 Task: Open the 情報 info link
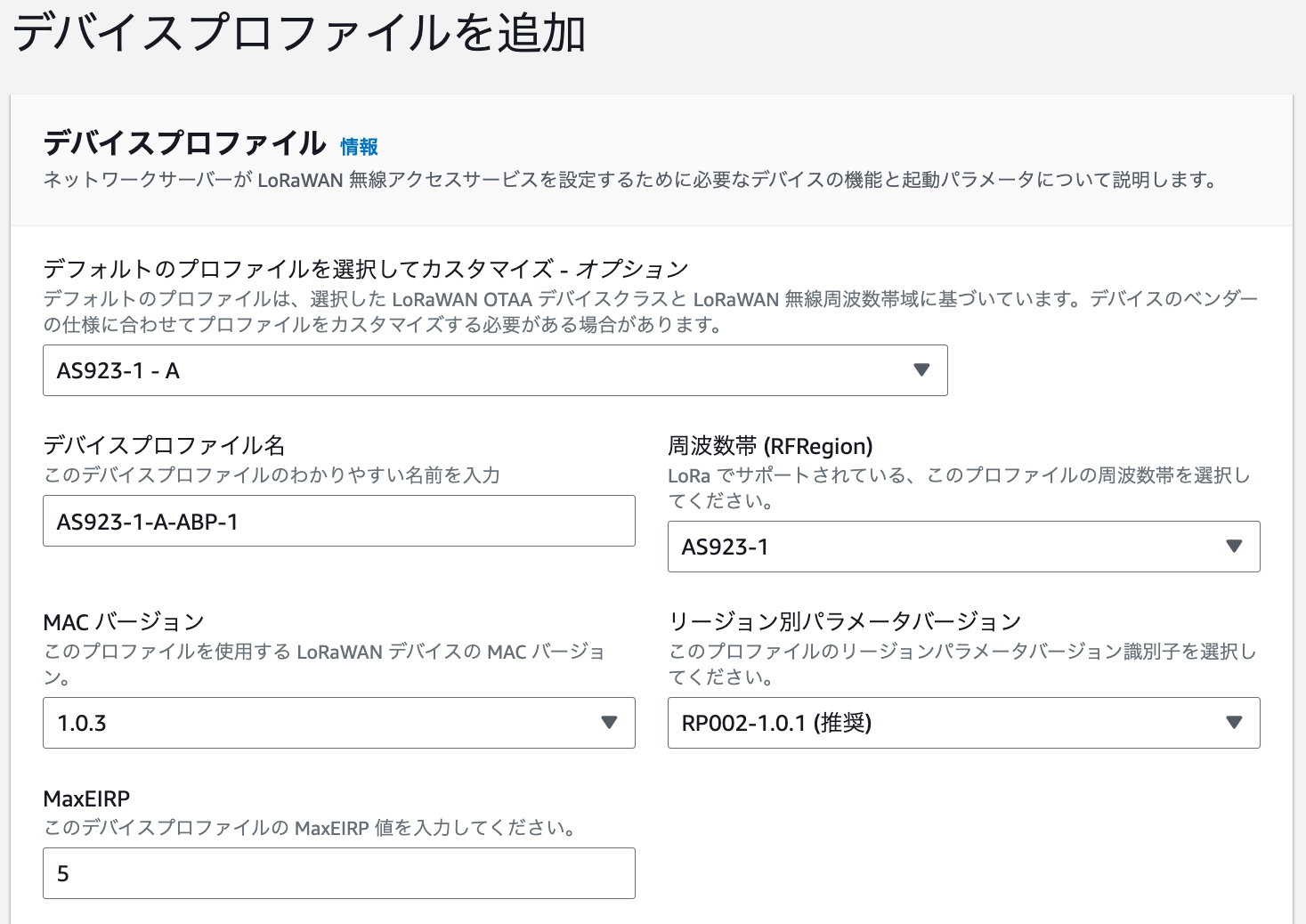359,146
